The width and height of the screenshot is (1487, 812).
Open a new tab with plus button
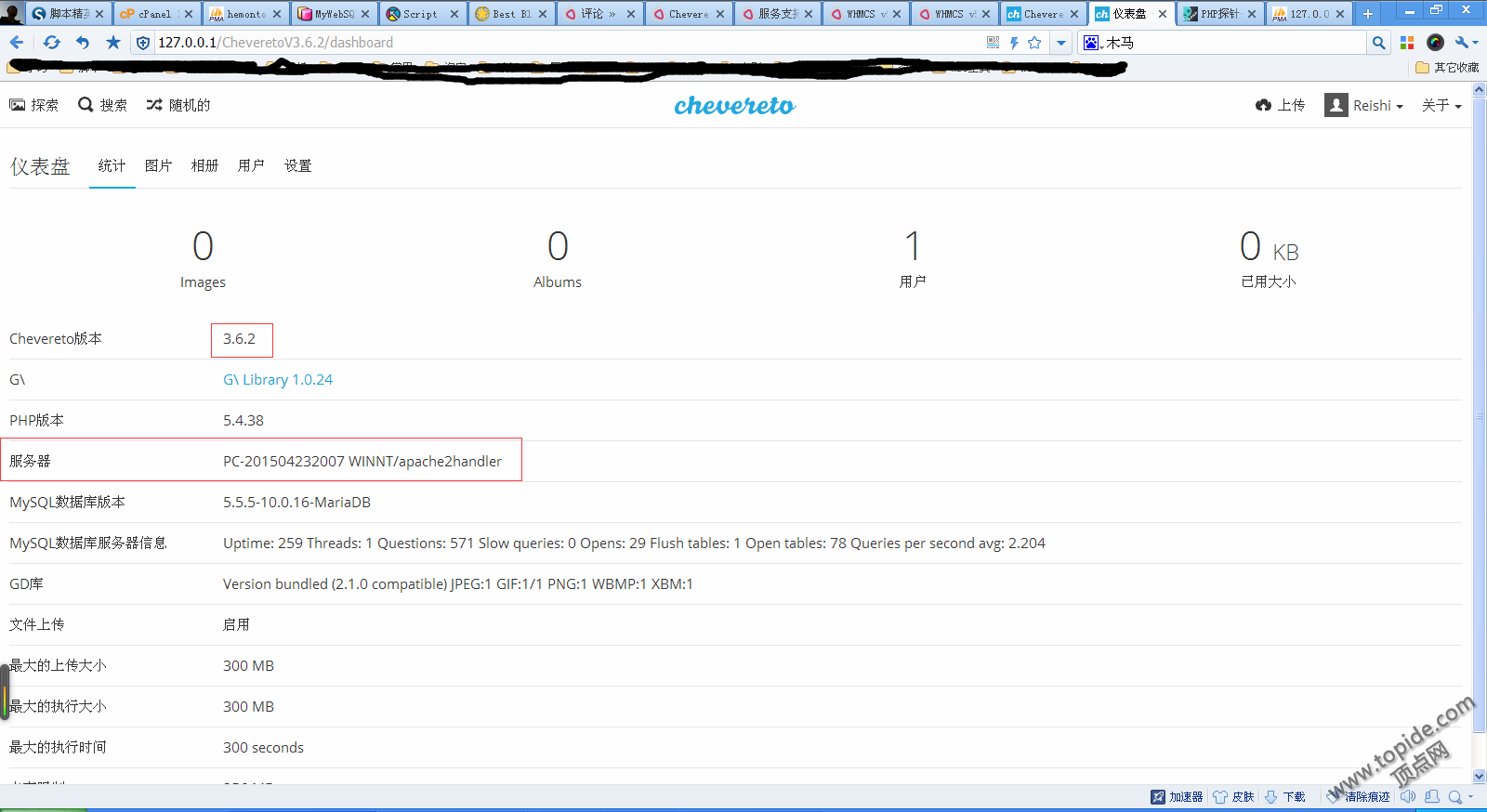(x=1367, y=14)
